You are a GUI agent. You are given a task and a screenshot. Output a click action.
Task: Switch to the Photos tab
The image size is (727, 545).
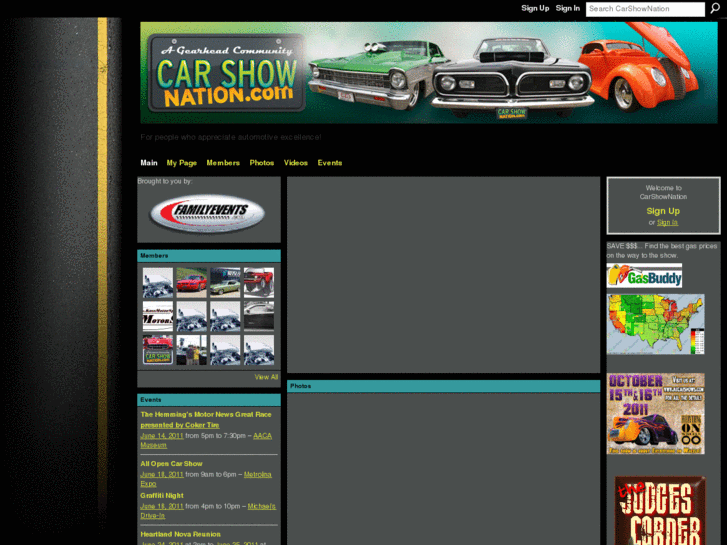pyautogui.click(x=261, y=163)
